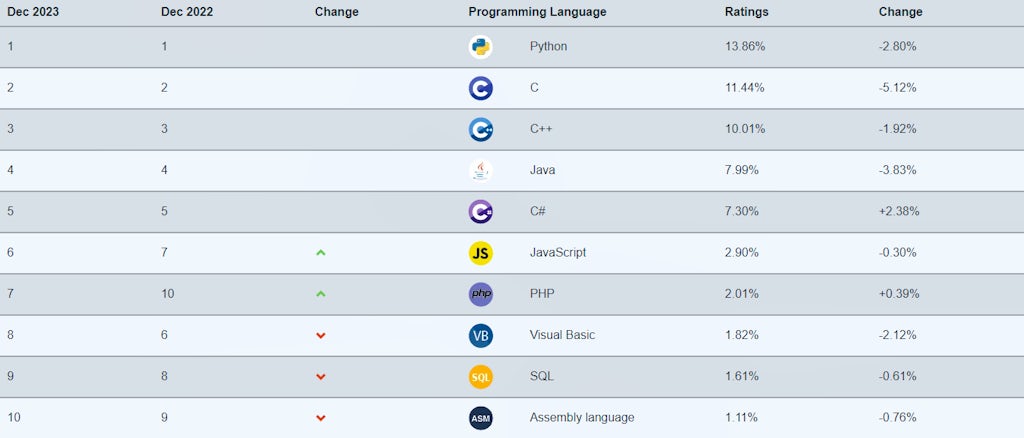1024x438 pixels.
Task: Click the purple PHP logo icon
Action: pos(481,294)
